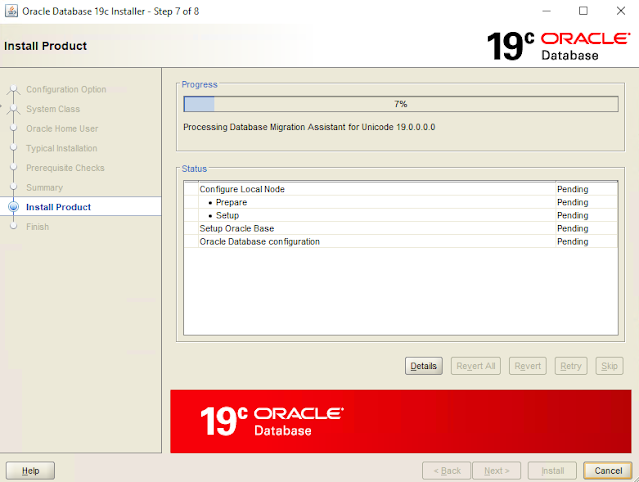Select the Configuration Option step
This screenshot has height=482, width=639.
(x=66, y=89)
